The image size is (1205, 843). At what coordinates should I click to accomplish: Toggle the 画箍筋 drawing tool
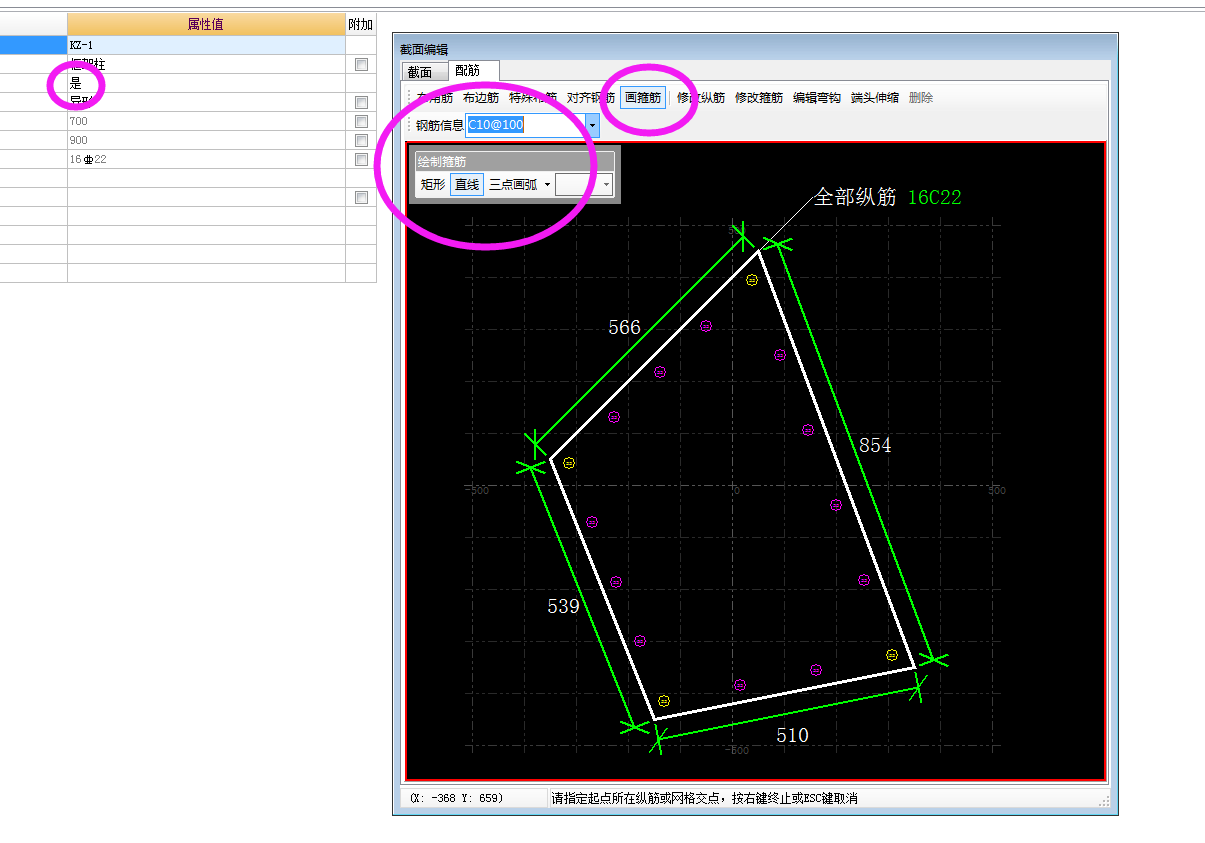pyautogui.click(x=642, y=98)
